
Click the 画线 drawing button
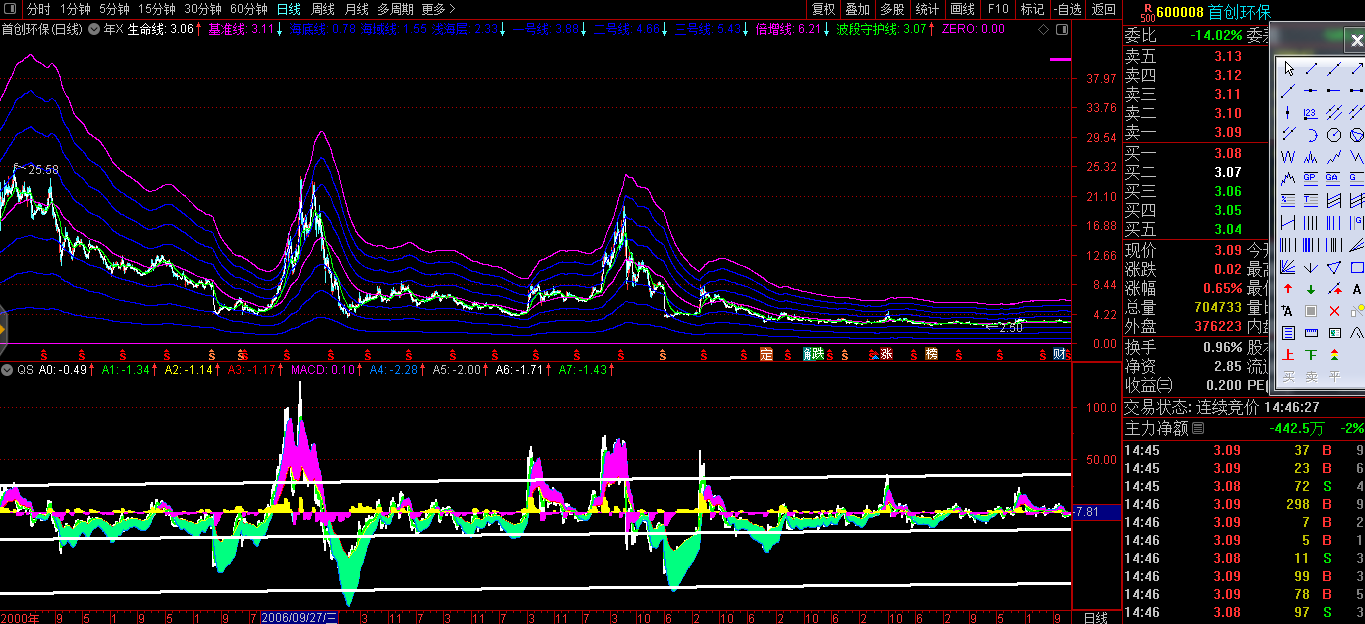[962, 9]
